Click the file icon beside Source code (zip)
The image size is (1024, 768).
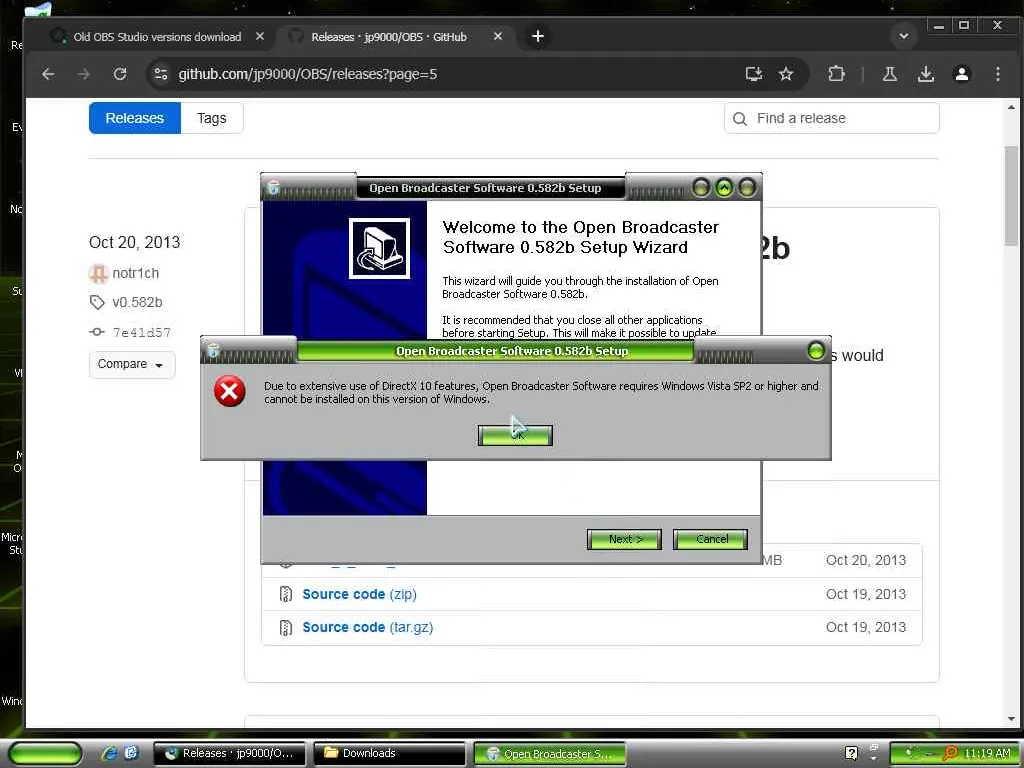coord(285,594)
